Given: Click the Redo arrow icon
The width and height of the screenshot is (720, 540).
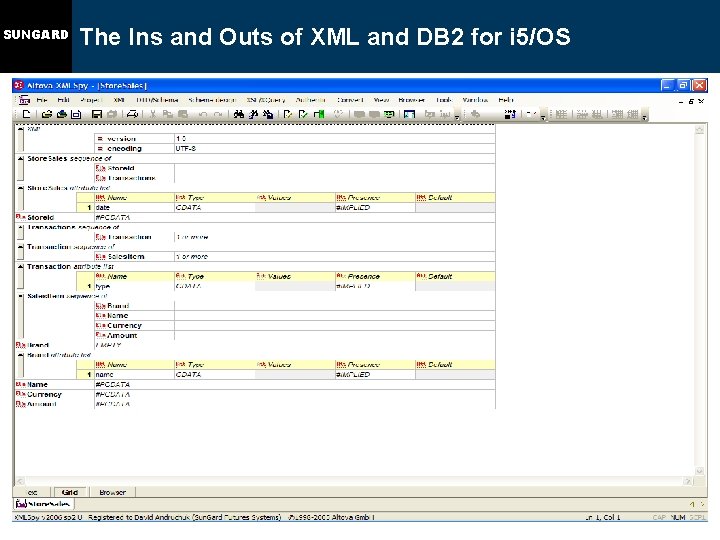Looking at the screenshot, I should [218, 114].
